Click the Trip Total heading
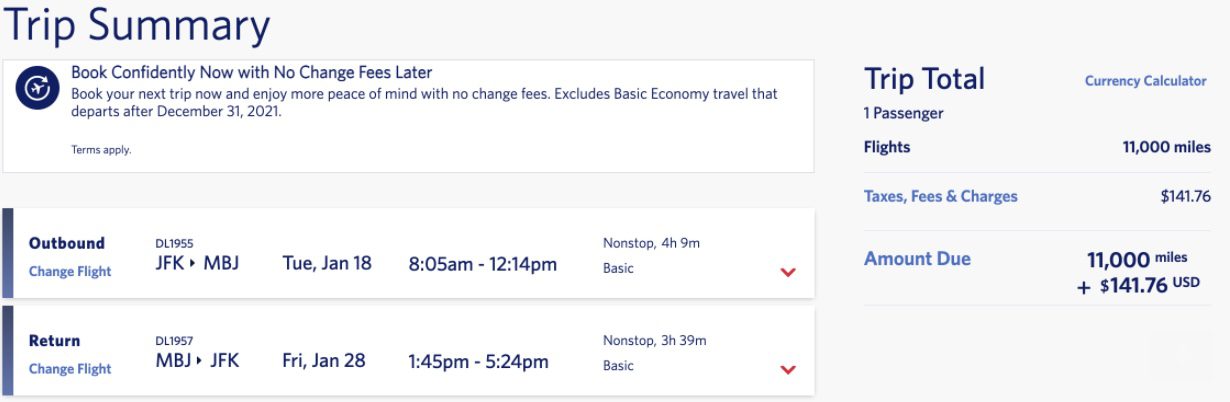Viewport: 1230px width, 402px height. pos(925,79)
